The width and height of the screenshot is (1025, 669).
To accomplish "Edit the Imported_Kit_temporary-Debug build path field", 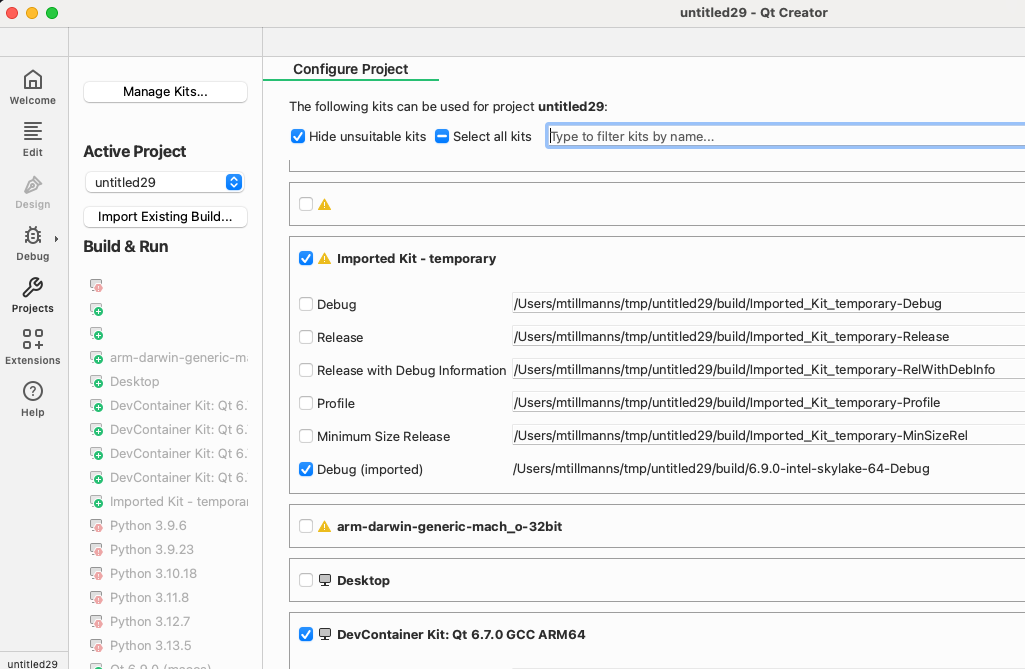I will (768, 303).
